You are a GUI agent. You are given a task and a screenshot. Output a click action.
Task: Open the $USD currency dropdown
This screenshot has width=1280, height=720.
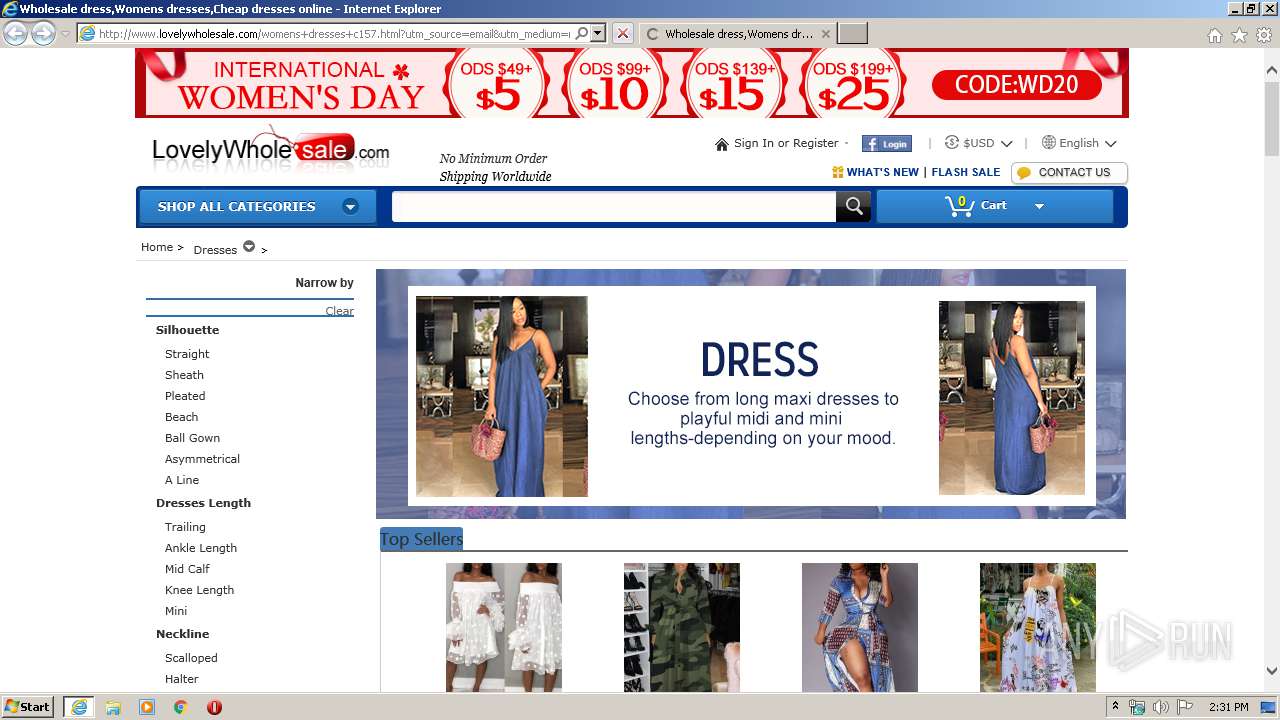1006,144
